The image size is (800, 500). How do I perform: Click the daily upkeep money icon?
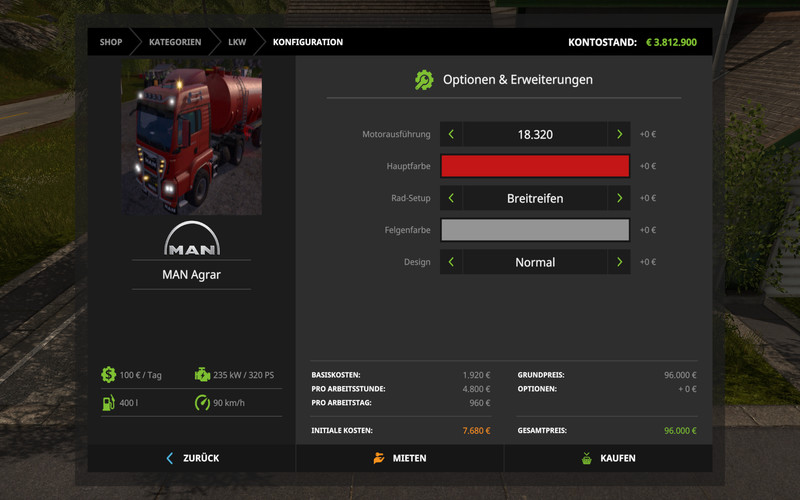click(108, 375)
